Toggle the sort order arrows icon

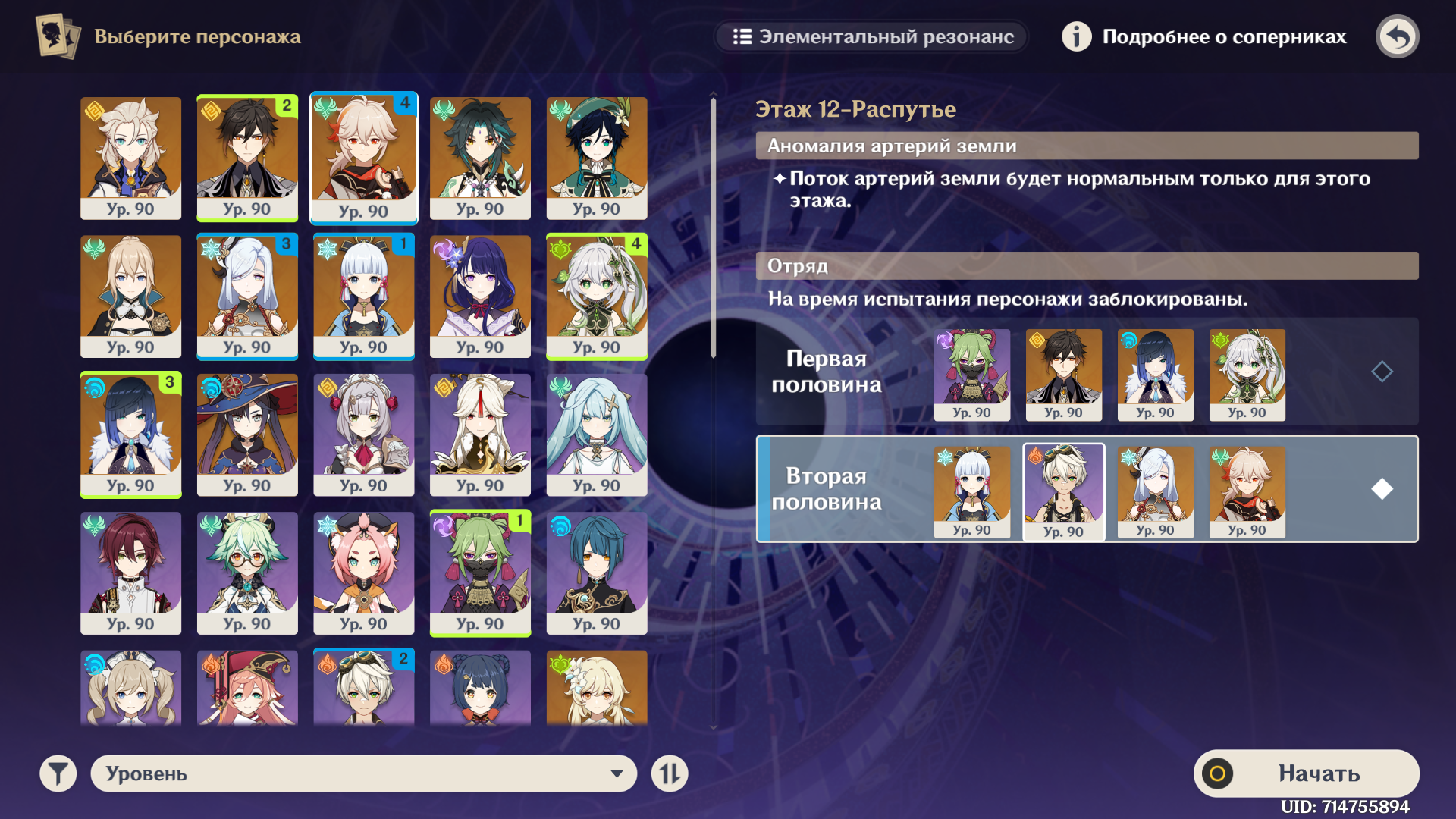tap(670, 773)
